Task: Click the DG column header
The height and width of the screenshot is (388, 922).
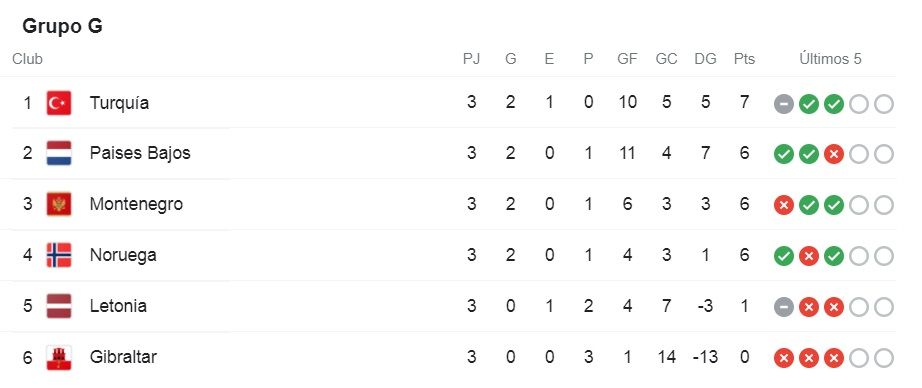Action: (705, 59)
